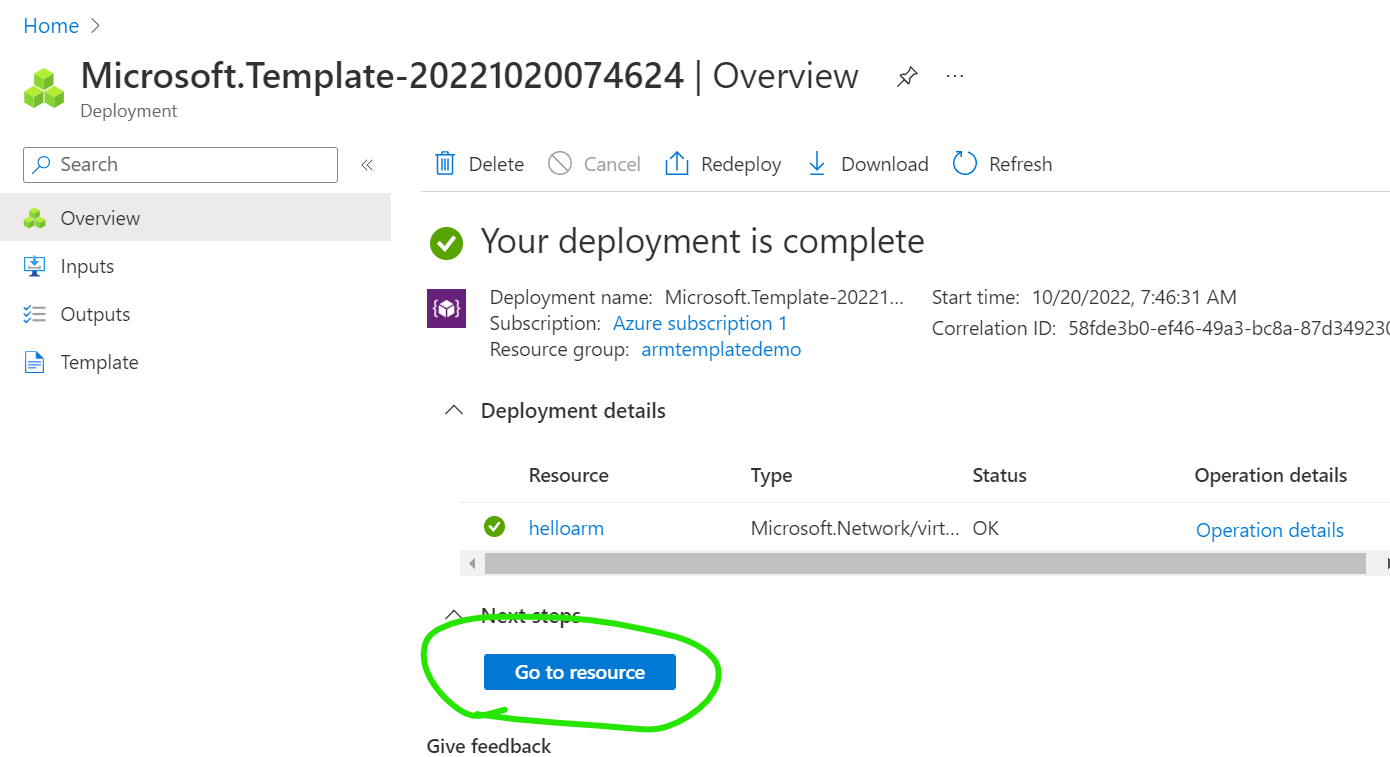
Task: Click the magnifier icon in Search box
Action: tap(41, 165)
